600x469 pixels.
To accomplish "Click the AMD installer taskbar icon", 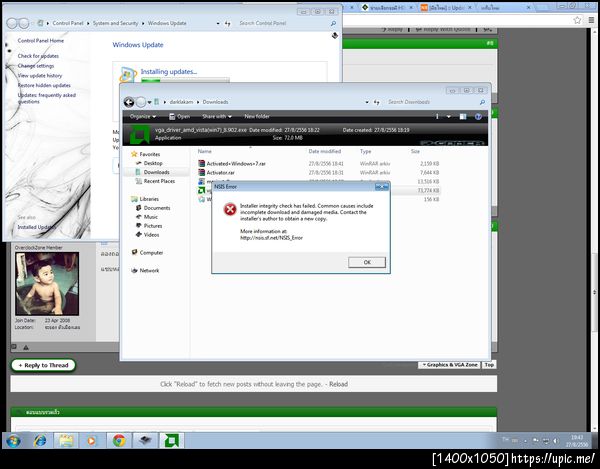I will pyautogui.click(x=171, y=441).
